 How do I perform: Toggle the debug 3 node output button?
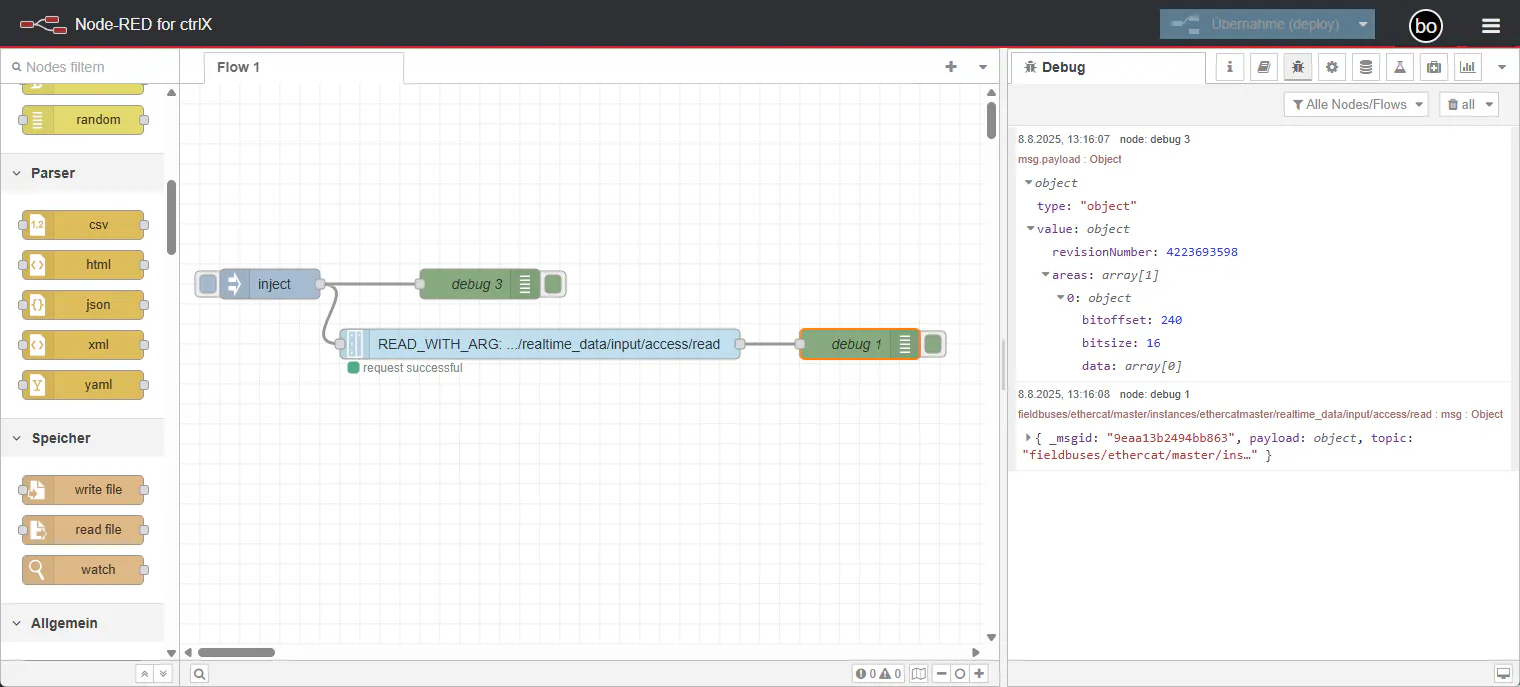click(x=553, y=284)
